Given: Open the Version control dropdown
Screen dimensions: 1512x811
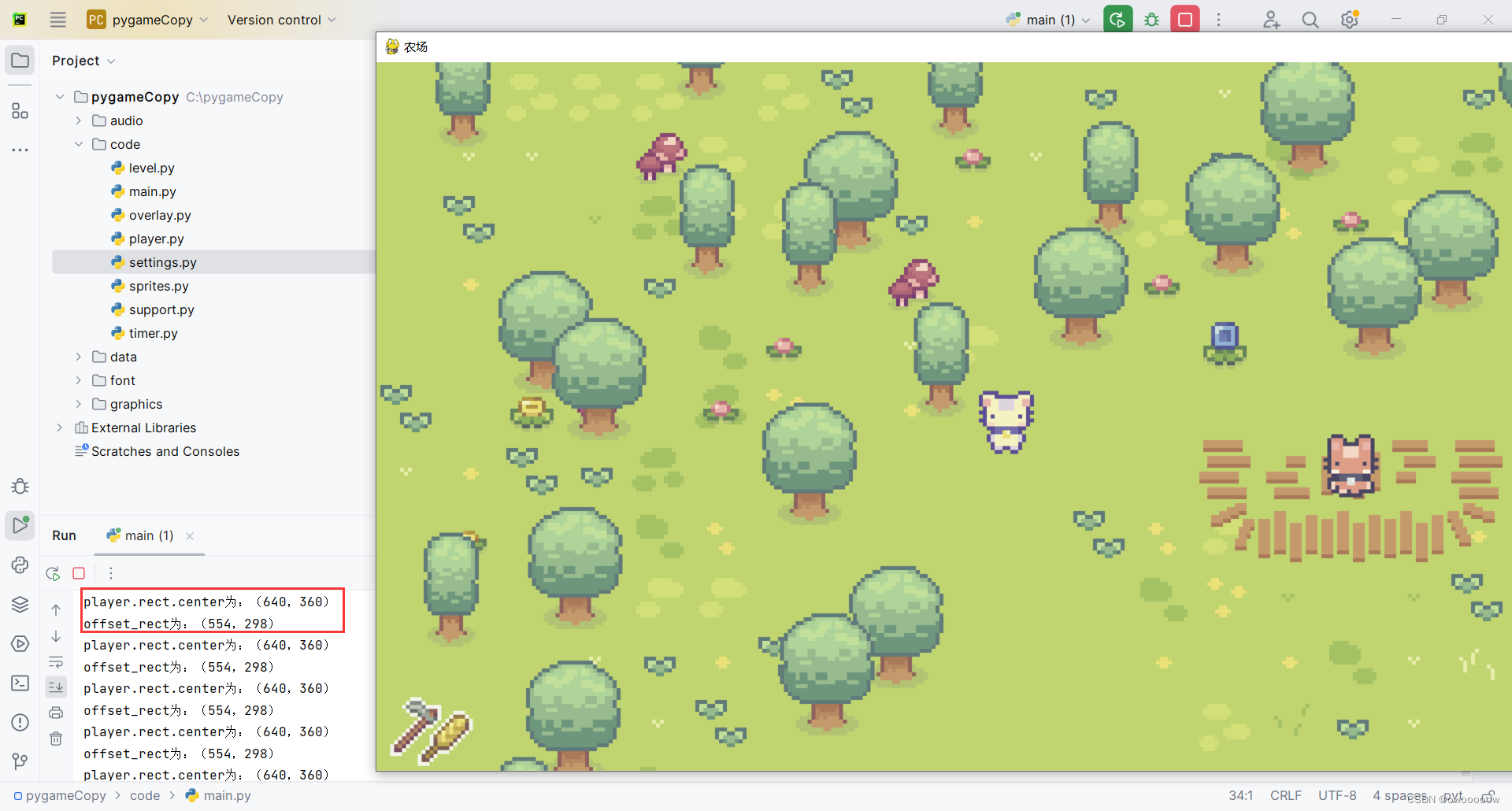Looking at the screenshot, I should pos(281,20).
